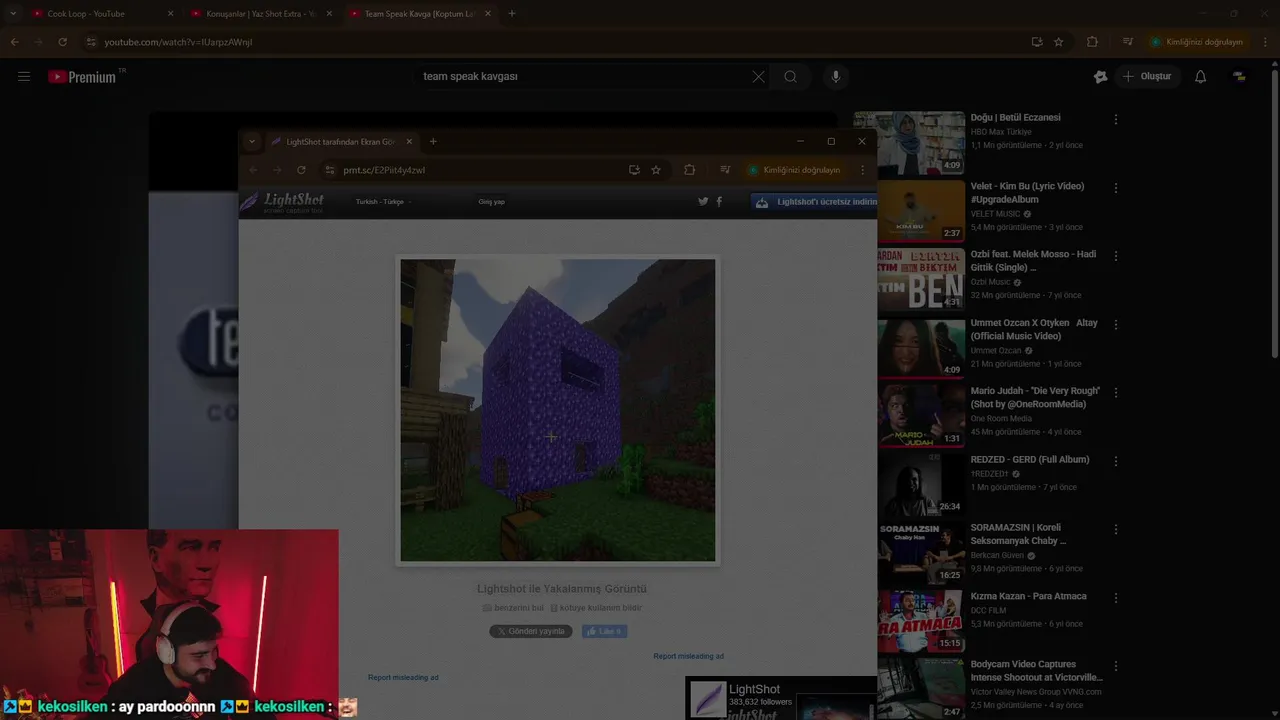Bookmark the prnt.sc page with star icon
1280x720 pixels.
656,170
